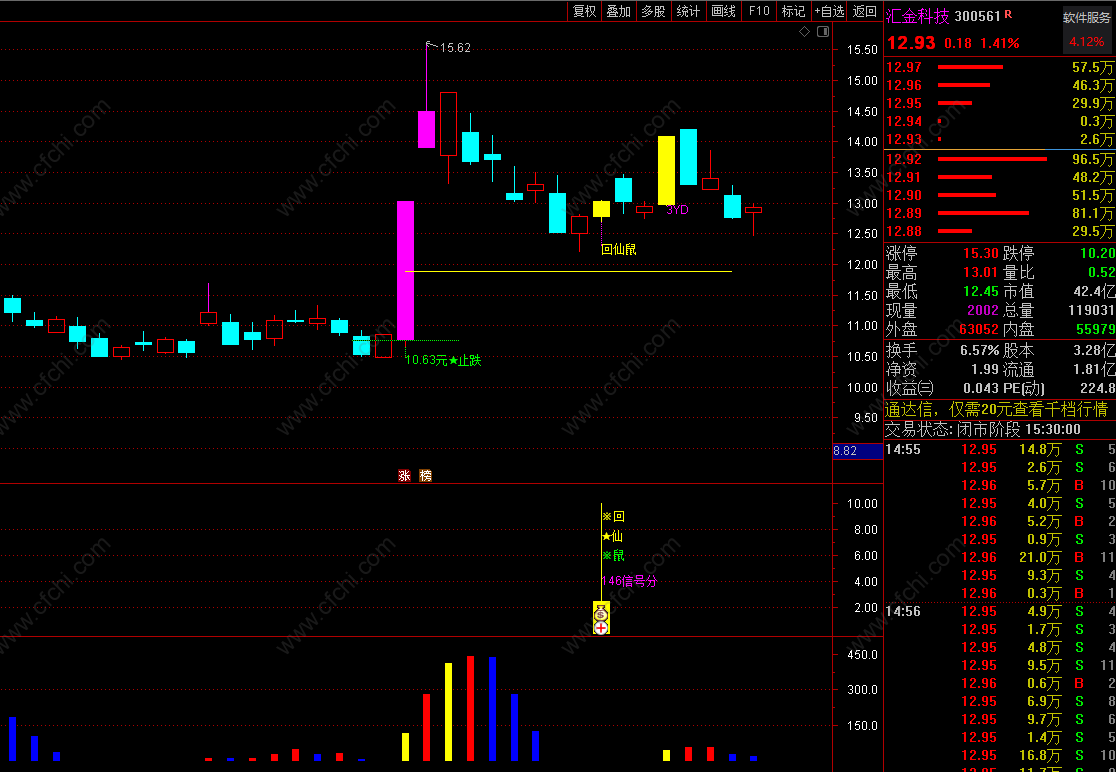Click the 12.88 buy order row
Image resolution: width=1116 pixels, height=772 pixels.
(999, 231)
